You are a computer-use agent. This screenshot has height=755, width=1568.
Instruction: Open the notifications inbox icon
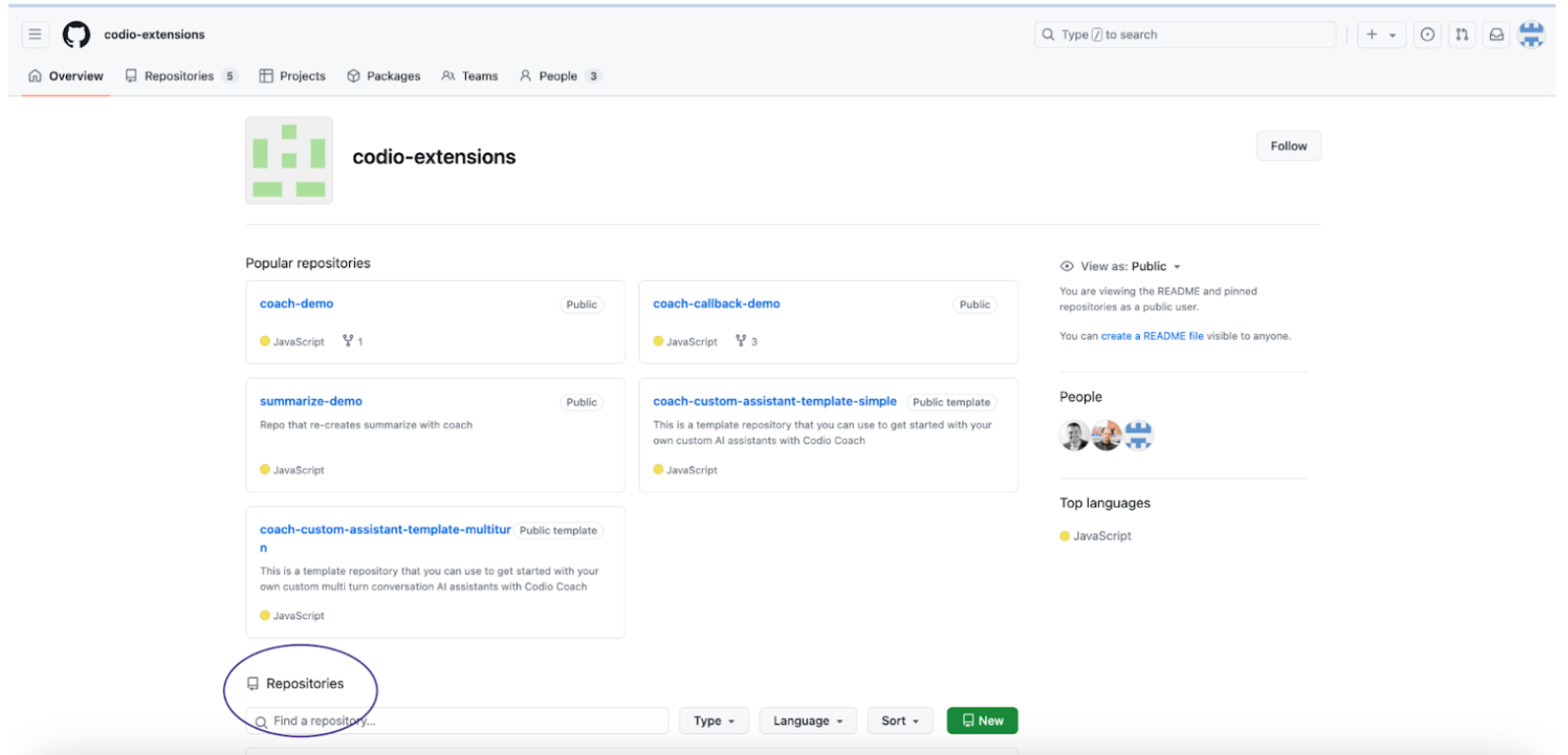[1496, 35]
